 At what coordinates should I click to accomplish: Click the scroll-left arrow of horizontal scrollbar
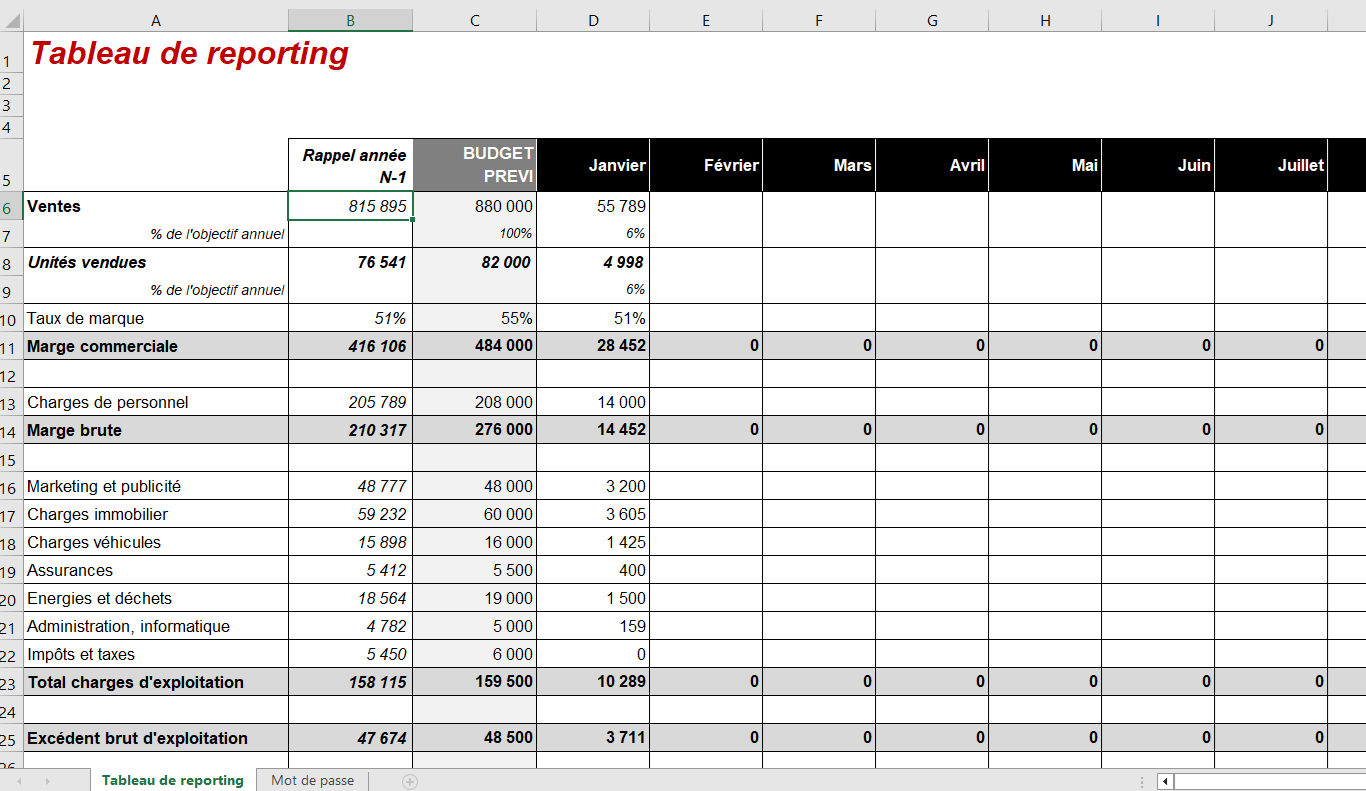click(1165, 781)
